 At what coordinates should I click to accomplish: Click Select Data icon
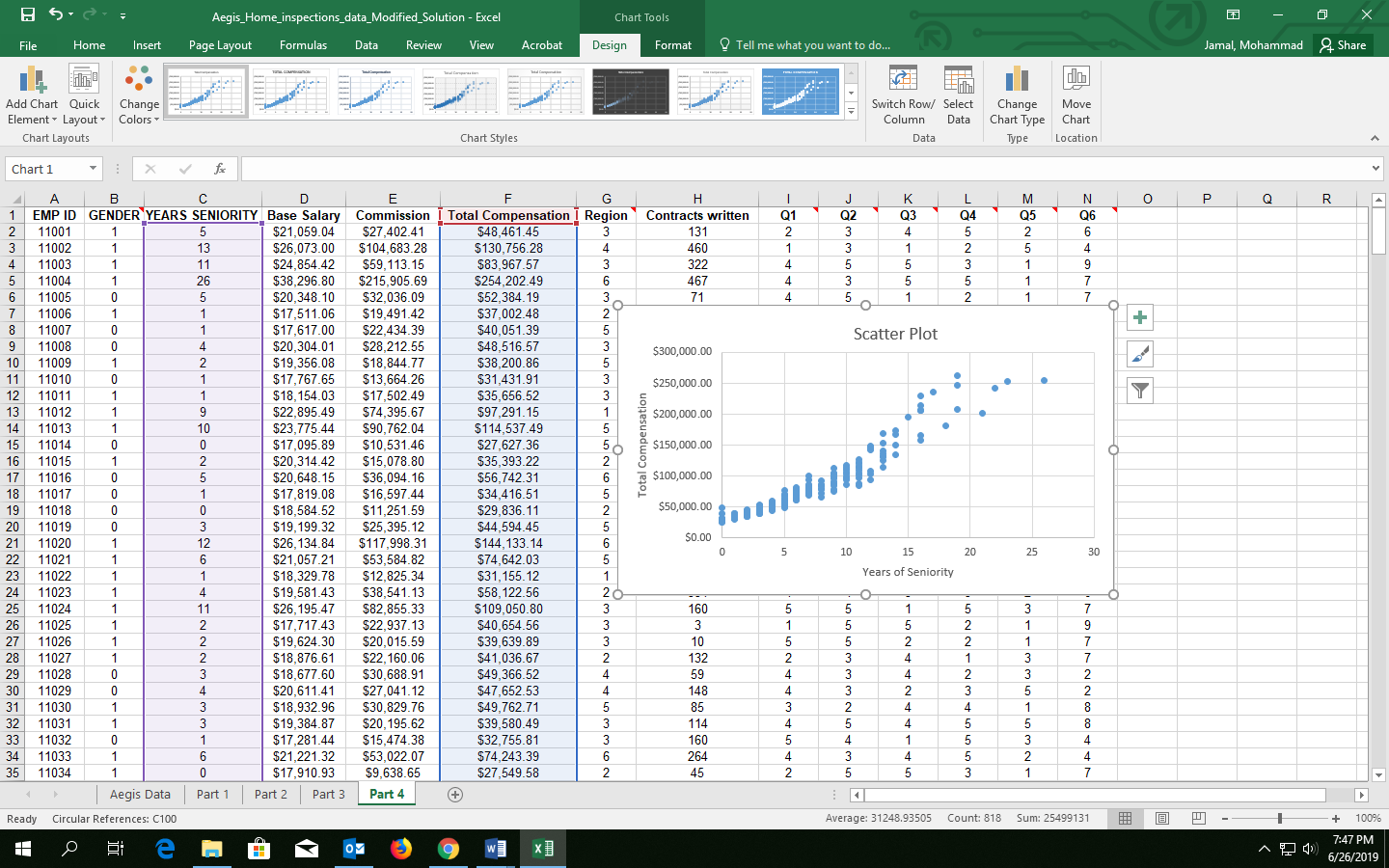pos(958,79)
